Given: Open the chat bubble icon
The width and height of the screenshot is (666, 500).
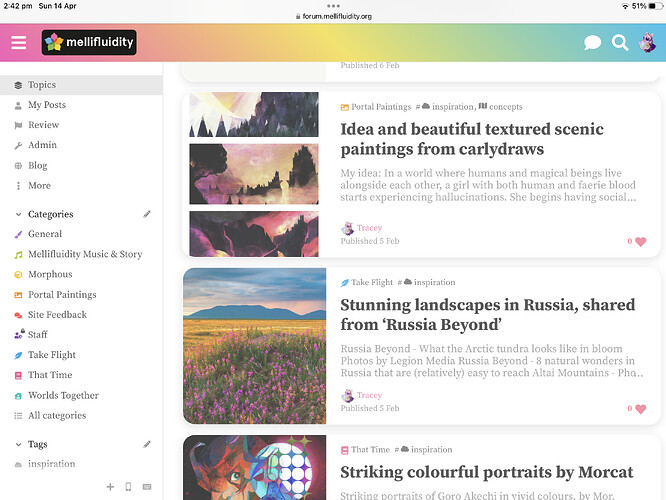Looking at the screenshot, I should tap(592, 42).
